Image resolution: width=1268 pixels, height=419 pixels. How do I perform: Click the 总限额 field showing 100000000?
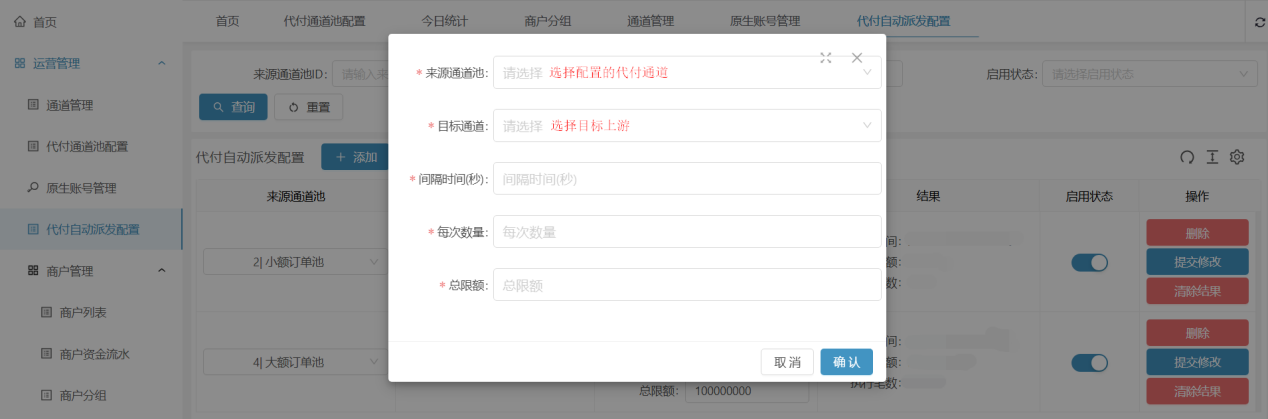[x=747, y=392]
